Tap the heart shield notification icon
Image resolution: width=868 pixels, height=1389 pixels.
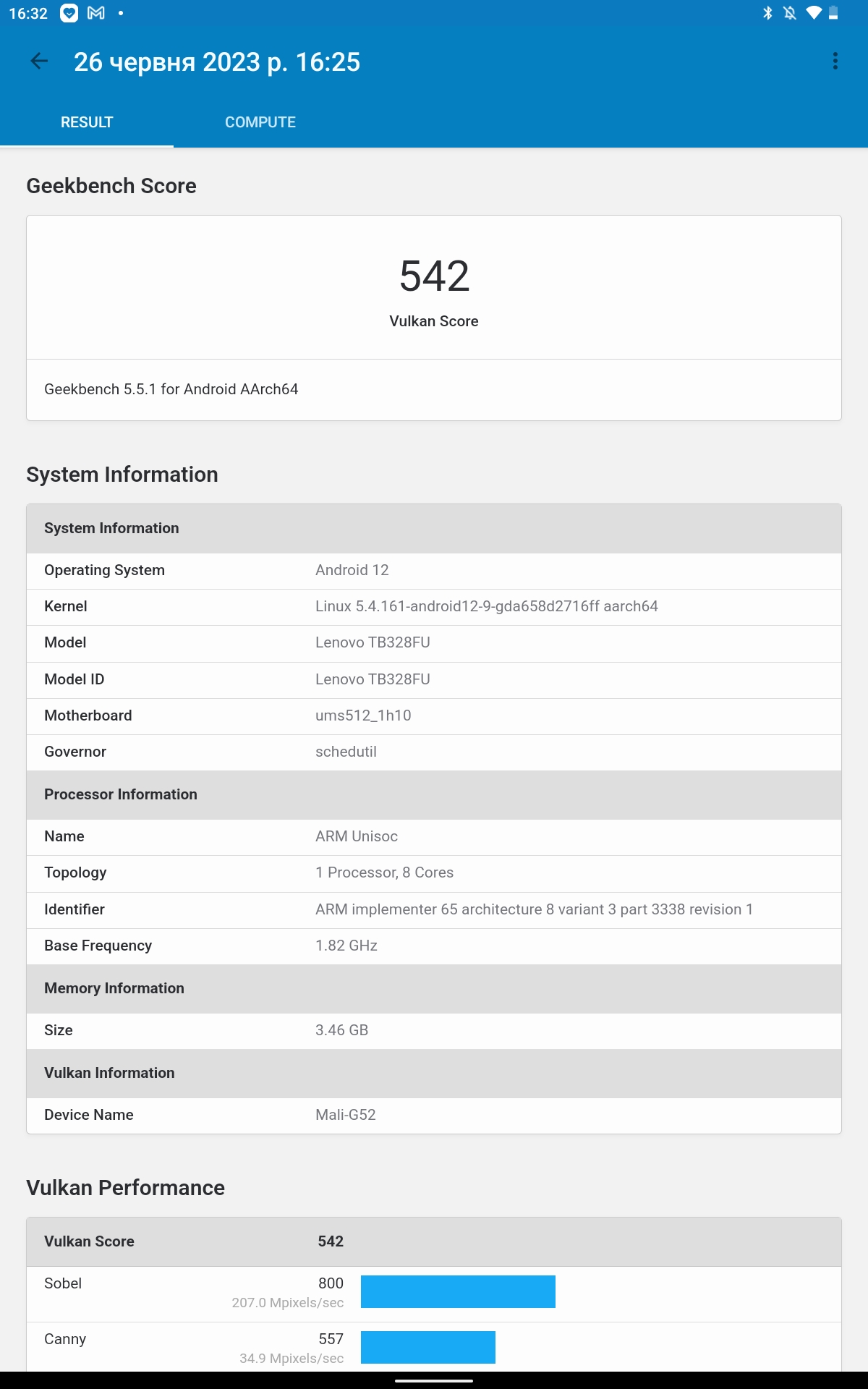point(69,14)
